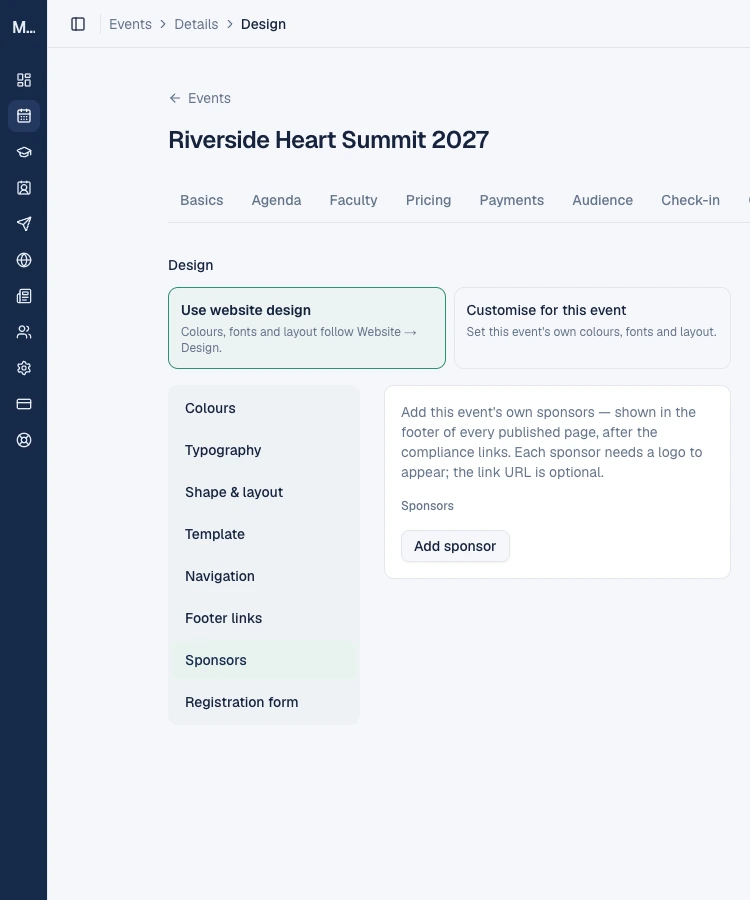Open the Colours design section
Screen dimensions: 750x900
(x=264, y=408)
